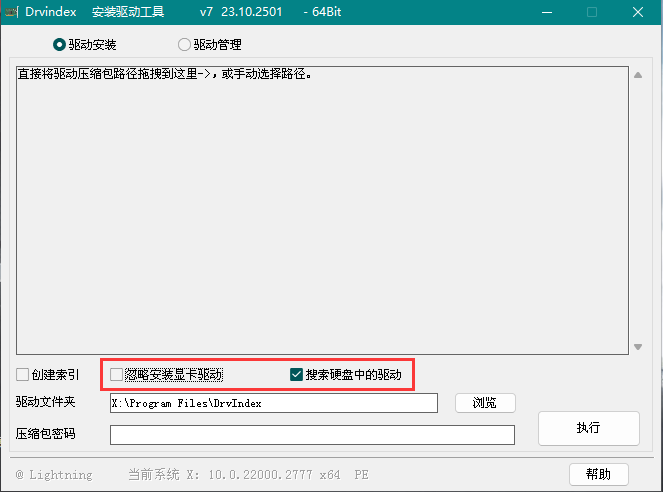Image resolution: width=663 pixels, height=492 pixels.
Task: Click the @ Lightning label in status bar
Action: [54, 475]
